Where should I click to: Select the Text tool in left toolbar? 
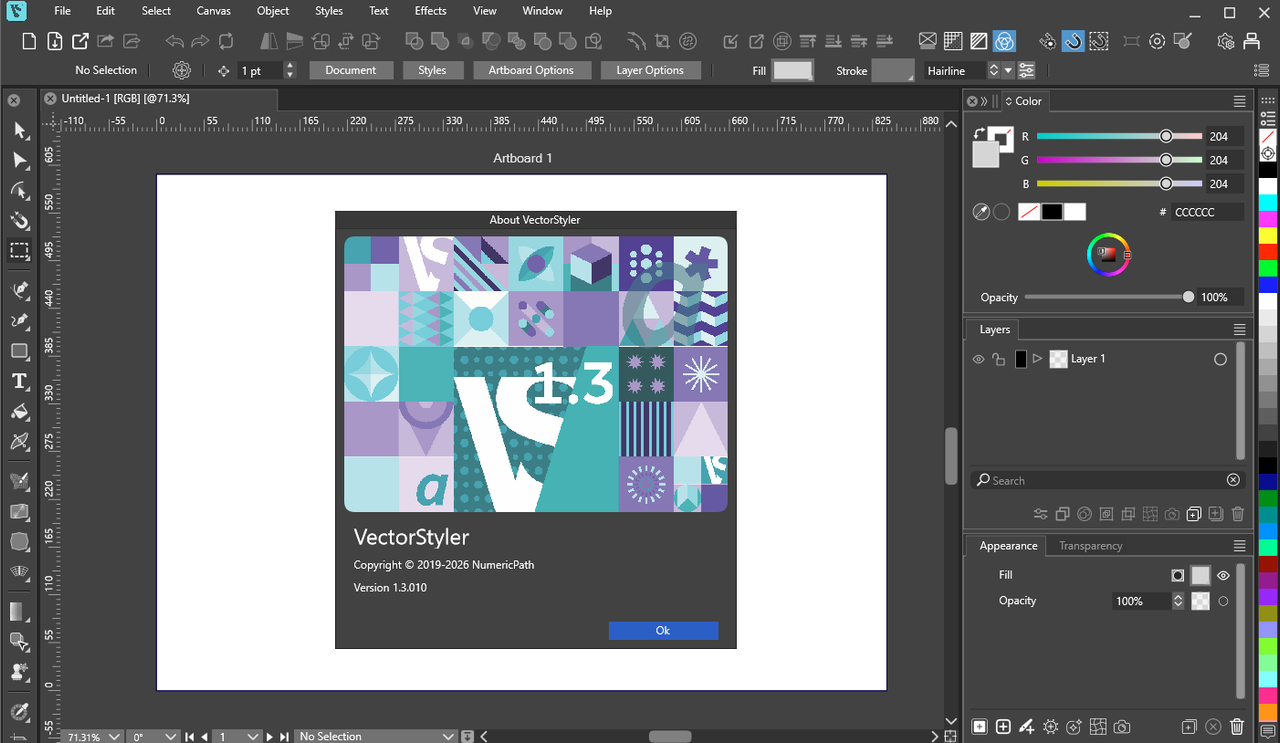[19, 381]
